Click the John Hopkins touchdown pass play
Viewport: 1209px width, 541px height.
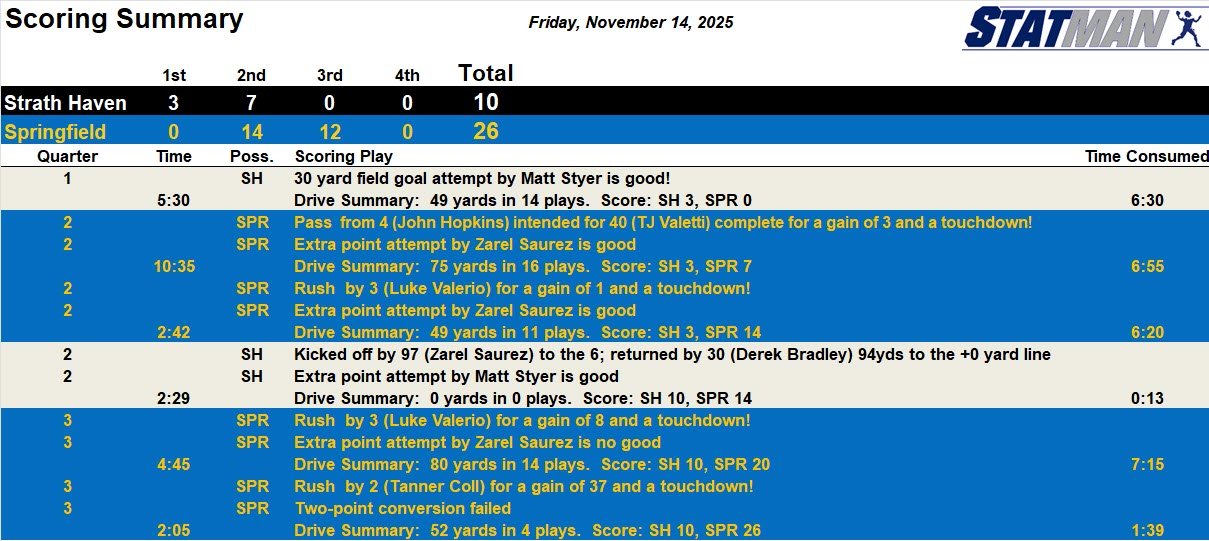pyautogui.click(x=663, y=222)
